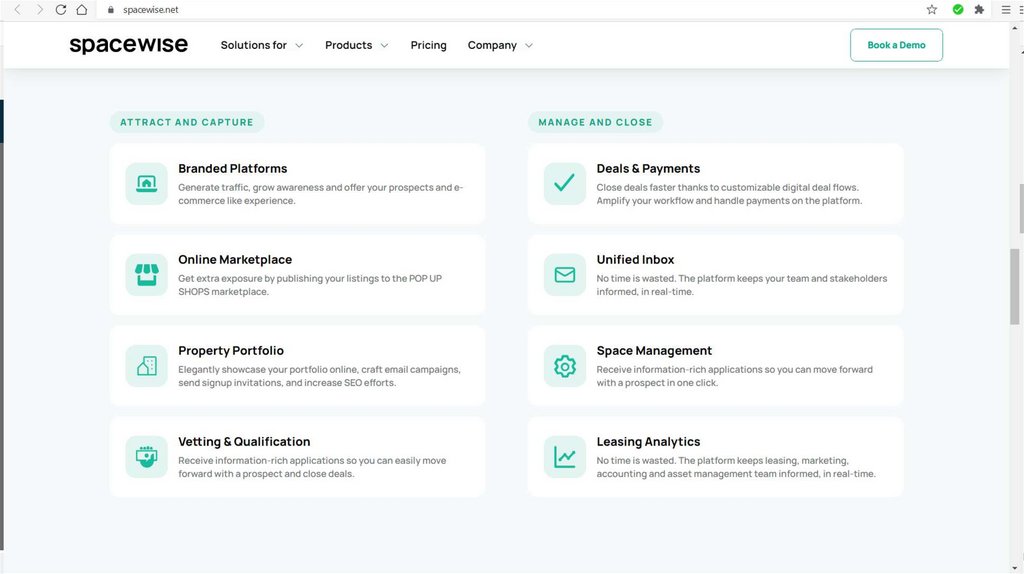Reload the page using the refresh button
Viewport: 1024px width, 574px height.
click(61, 10)
